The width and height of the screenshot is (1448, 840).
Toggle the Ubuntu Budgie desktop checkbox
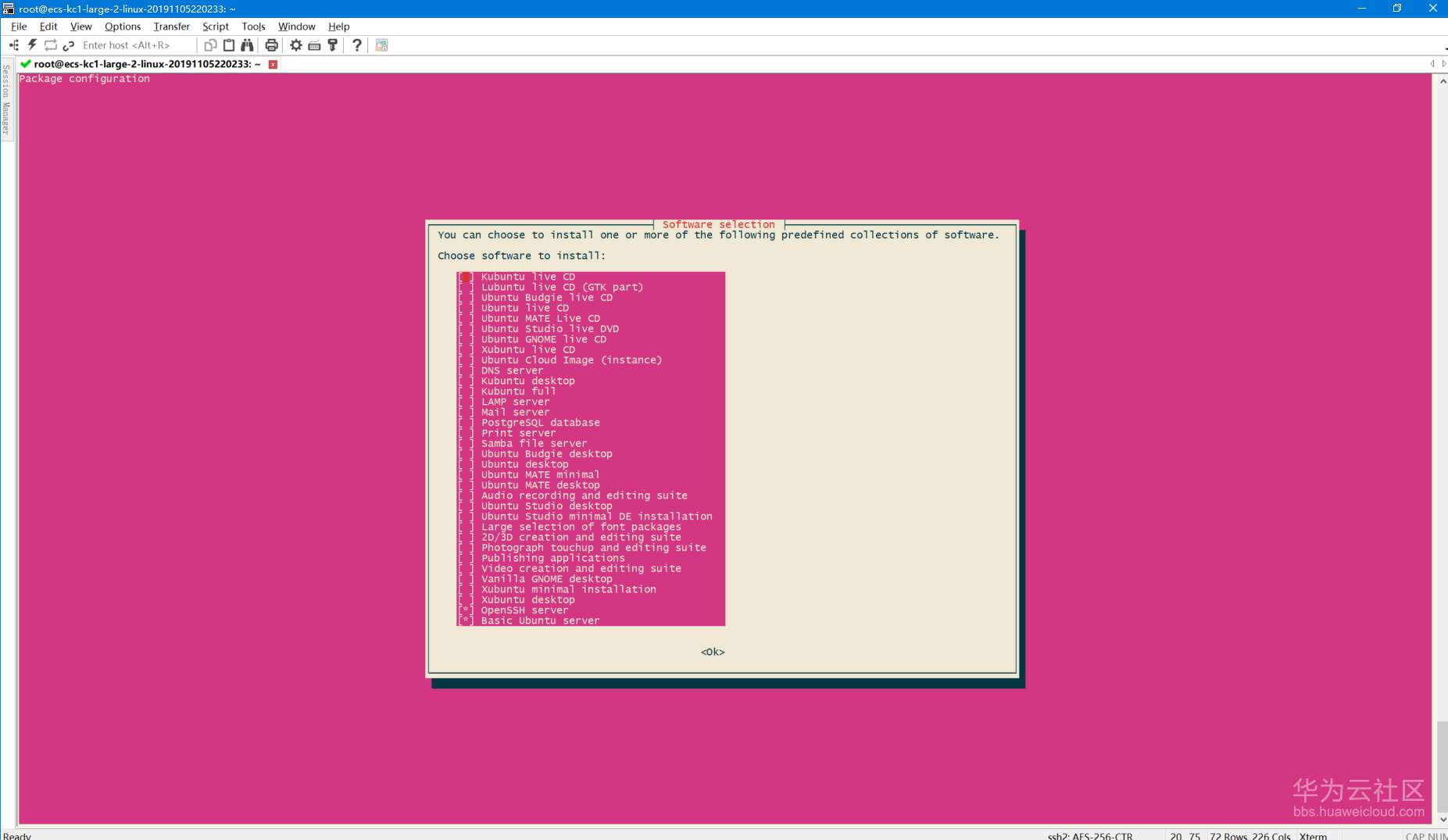click(x=466, y=454)
